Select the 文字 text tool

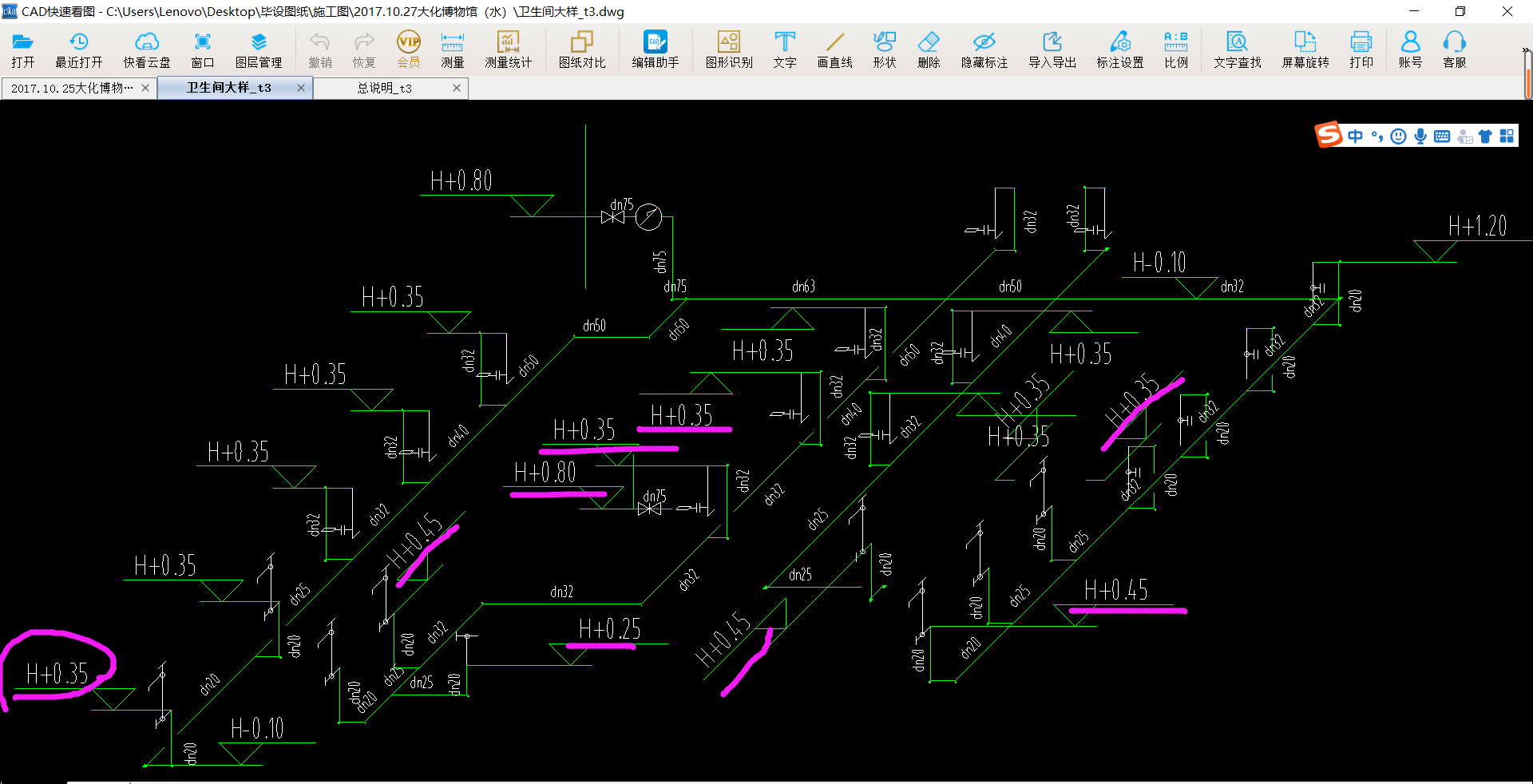click(x=785, y=49)
